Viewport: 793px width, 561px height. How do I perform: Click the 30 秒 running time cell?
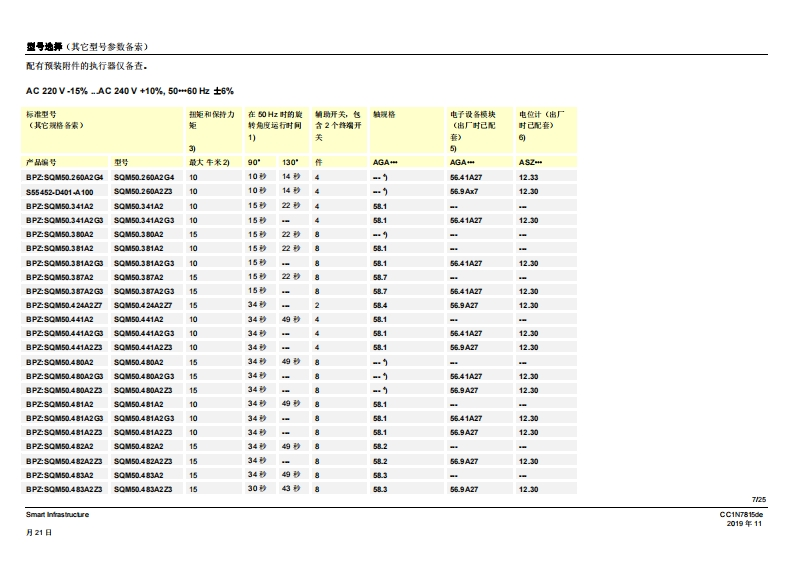coord(257,489)
